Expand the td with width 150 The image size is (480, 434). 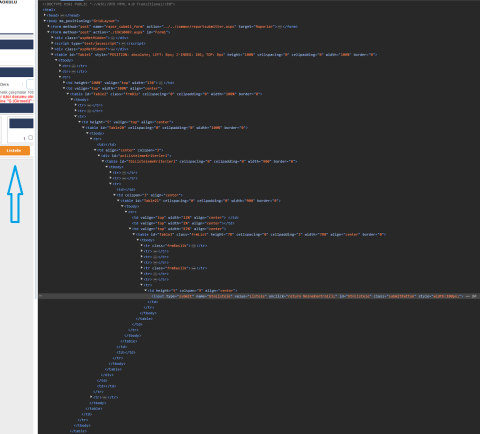pos(64,83)
